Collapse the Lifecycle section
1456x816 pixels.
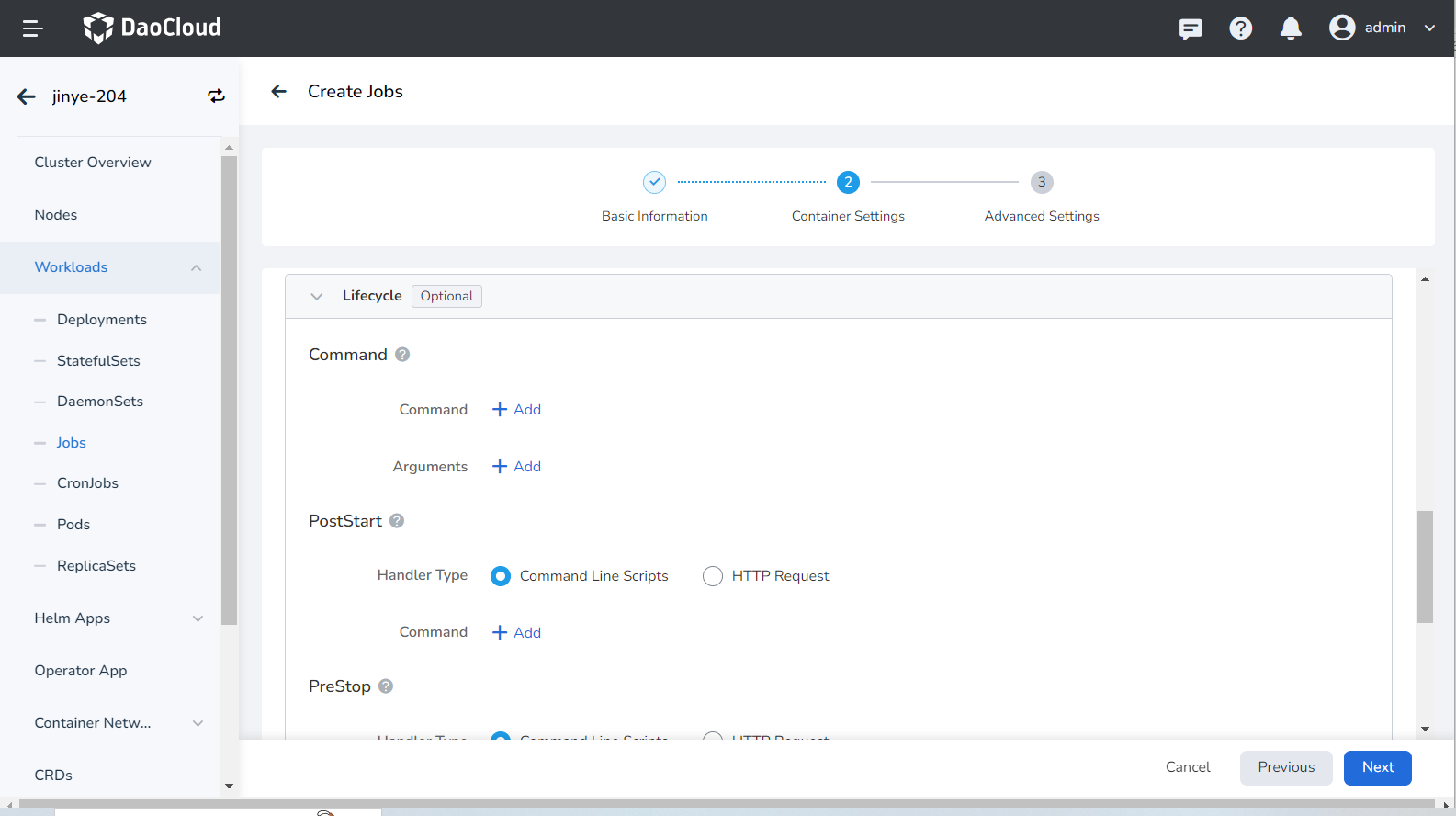tap(317, 296)
